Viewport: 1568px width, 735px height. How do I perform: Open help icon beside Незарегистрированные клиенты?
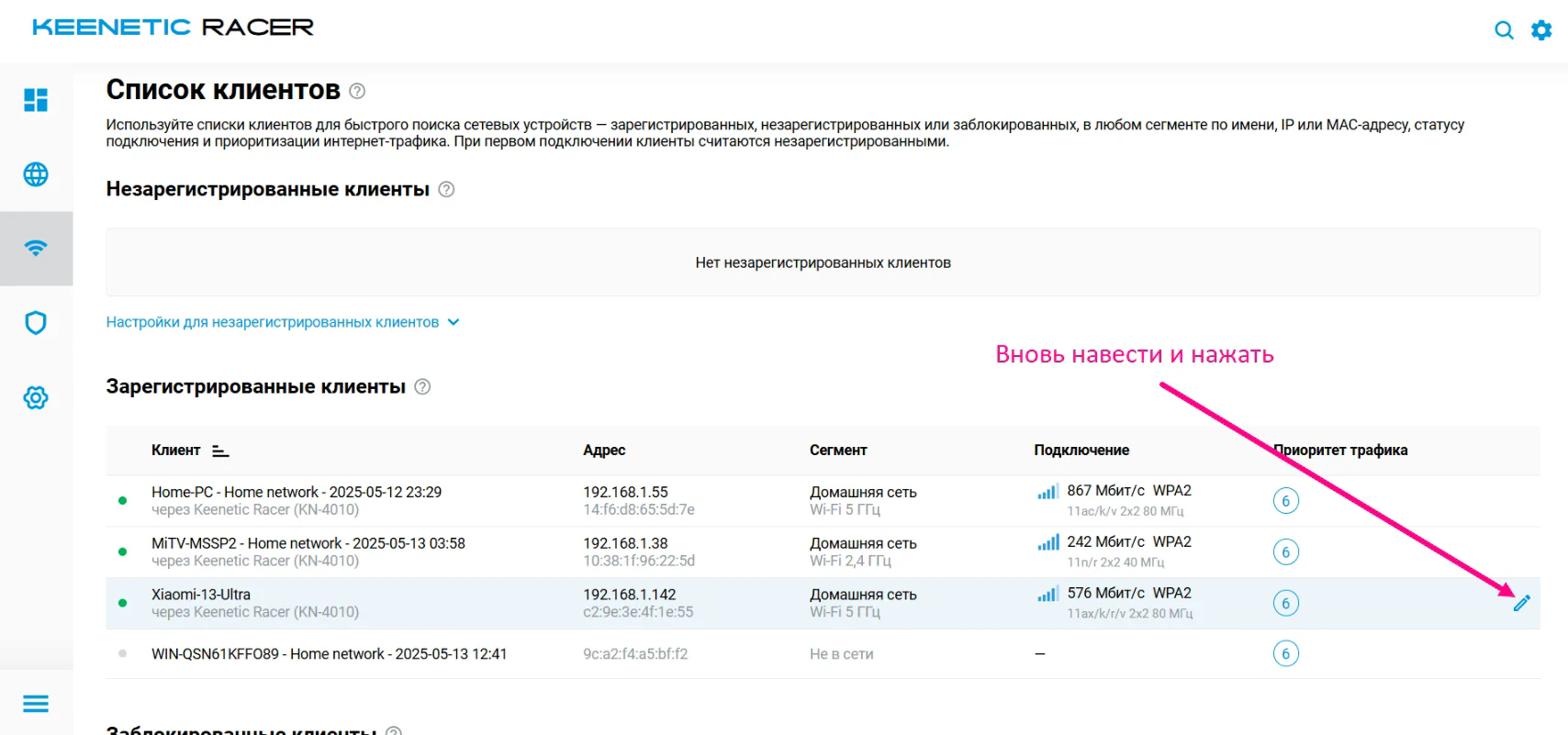pos(446,189)
